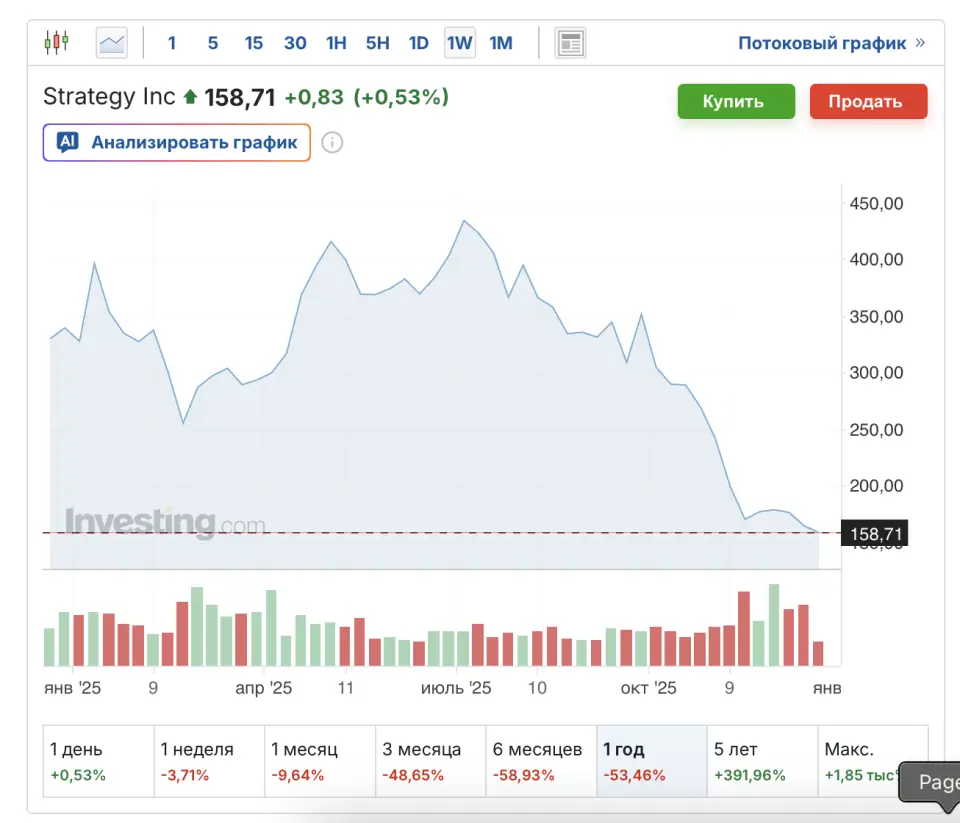The width and height of the screenshot is (960, 823).
Task: Toggle the active 1W weekly timeframe
Action: point(459,43)
